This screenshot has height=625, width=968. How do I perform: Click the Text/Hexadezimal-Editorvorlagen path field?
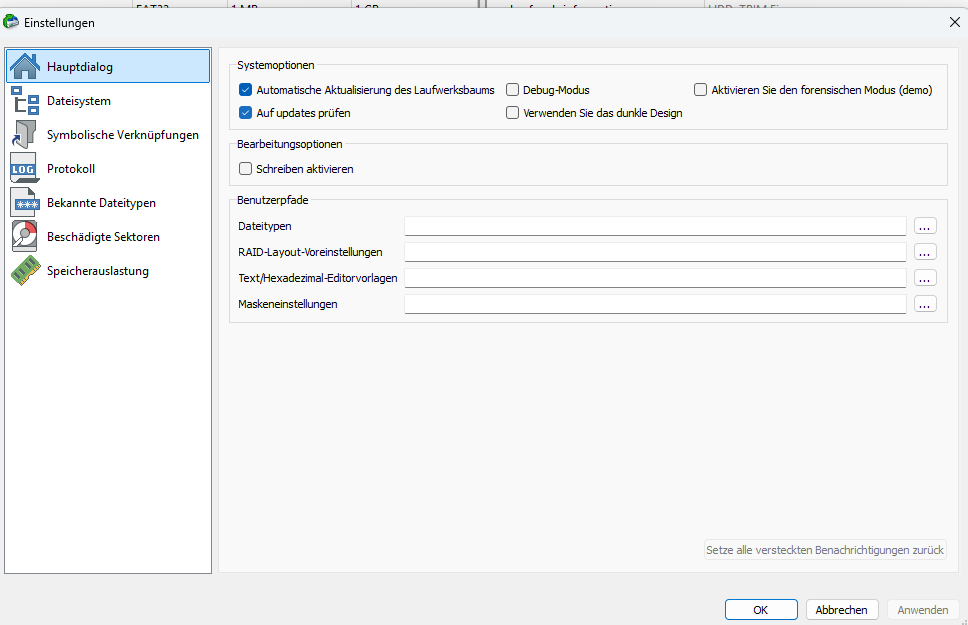point(655,278)
